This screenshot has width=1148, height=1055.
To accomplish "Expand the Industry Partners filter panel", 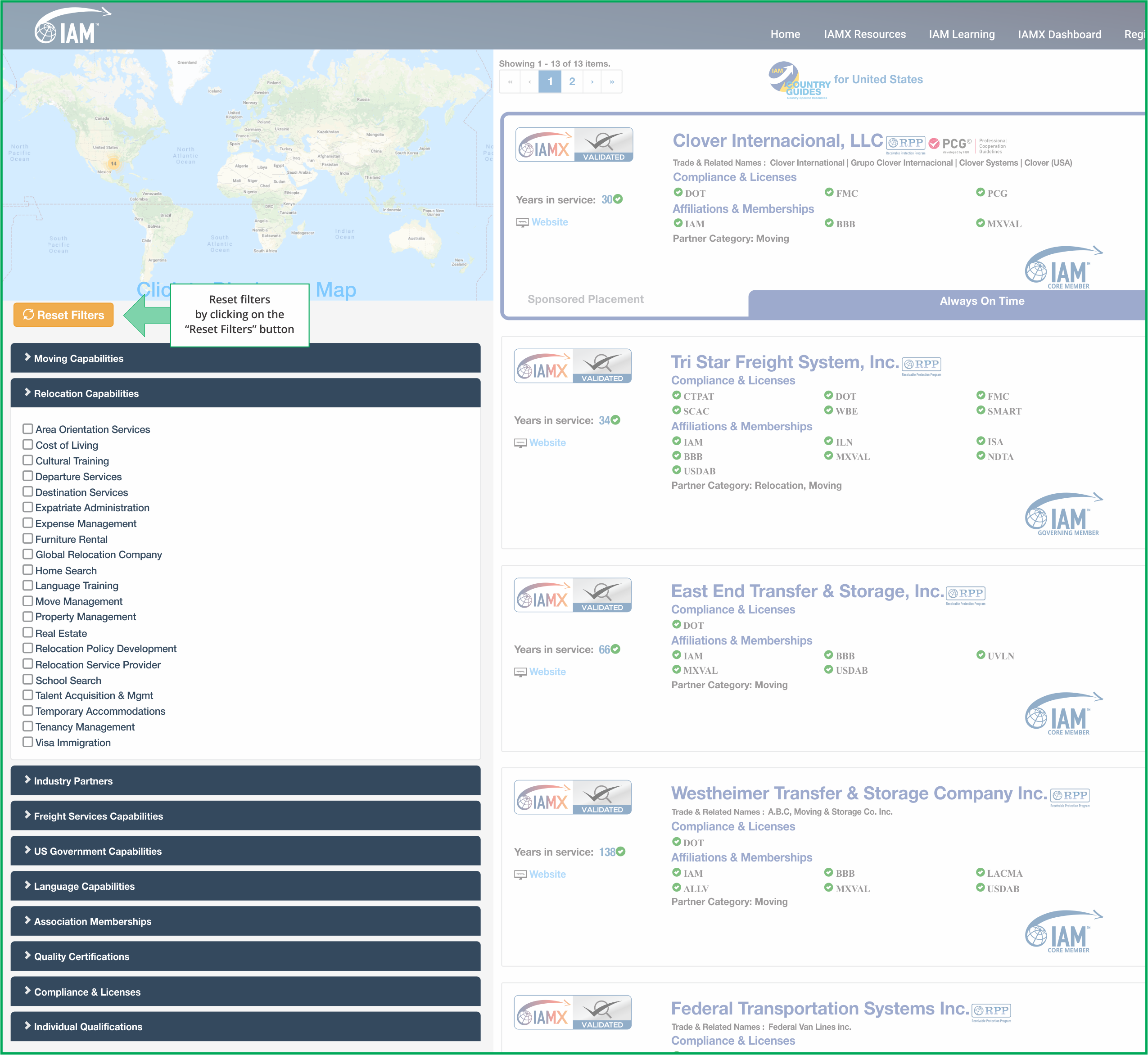I will tap(246, 781).
